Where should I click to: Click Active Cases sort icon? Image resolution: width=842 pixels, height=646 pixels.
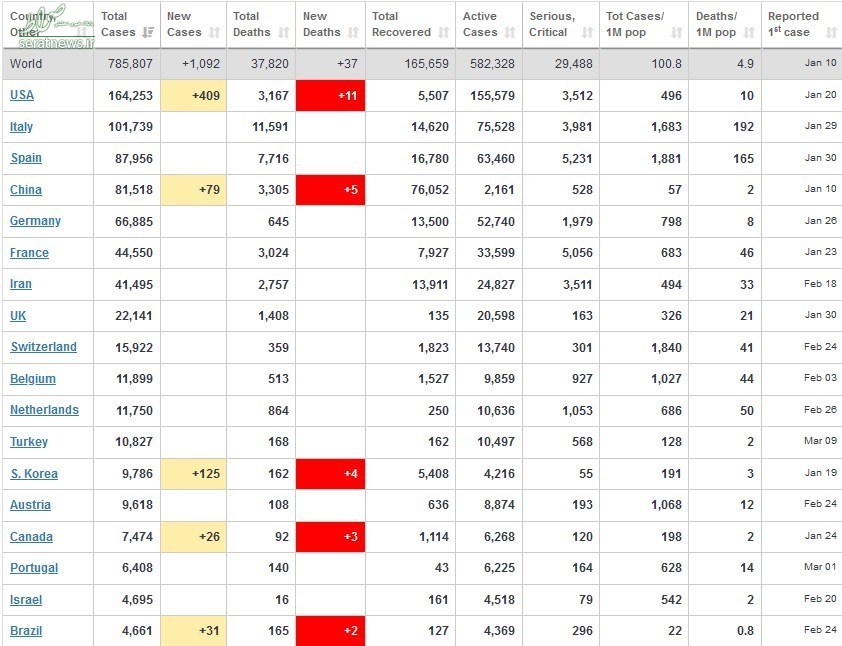(510, 33)
